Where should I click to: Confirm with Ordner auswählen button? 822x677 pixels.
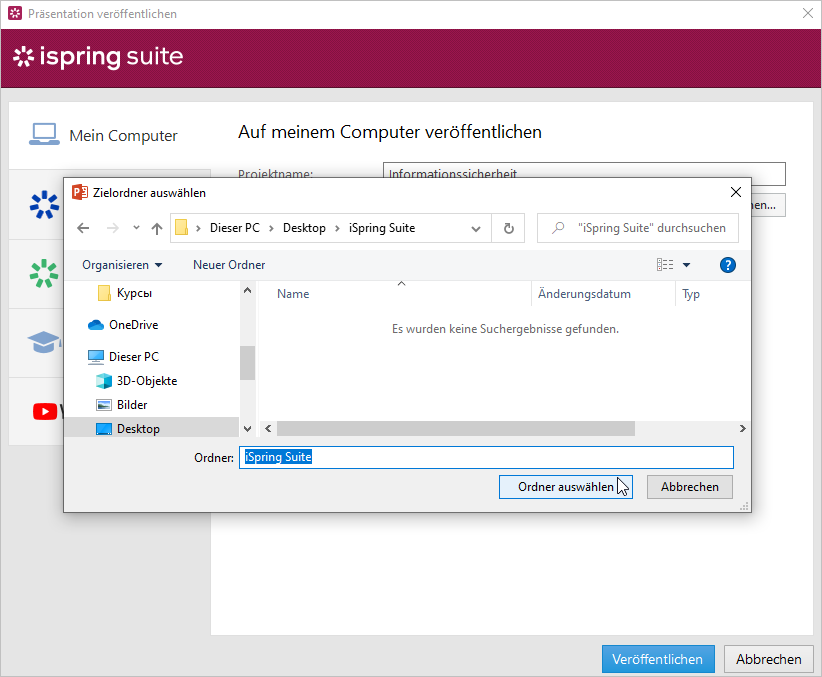(566, 487)
